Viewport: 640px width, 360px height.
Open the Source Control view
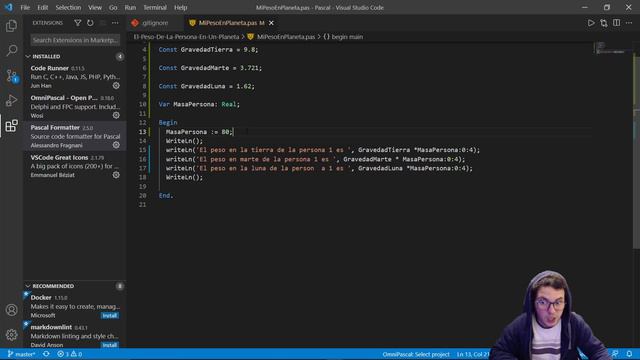tap(11, 76)
